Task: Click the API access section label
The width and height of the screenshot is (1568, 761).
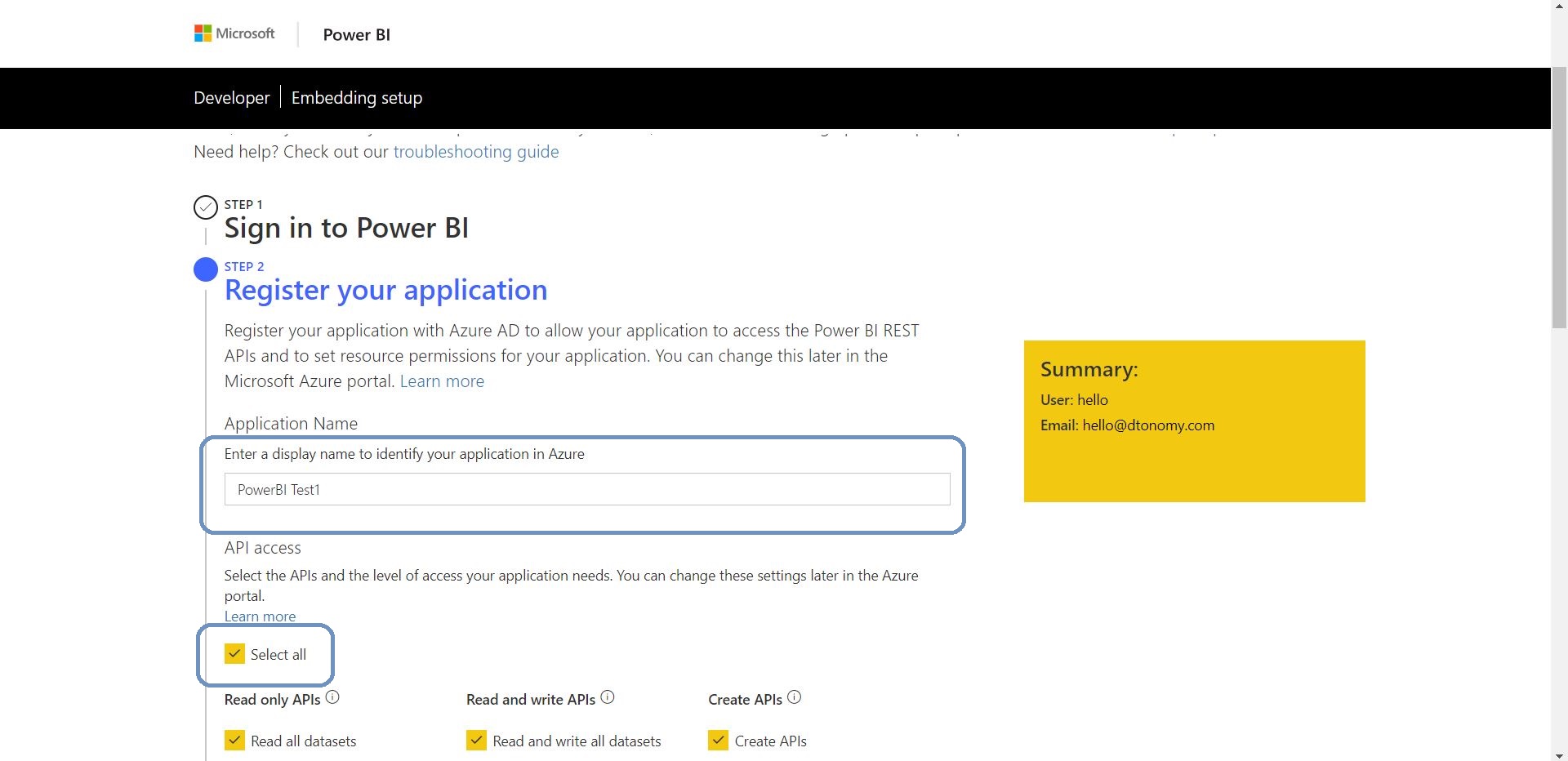Action: (x=262, y=548)
